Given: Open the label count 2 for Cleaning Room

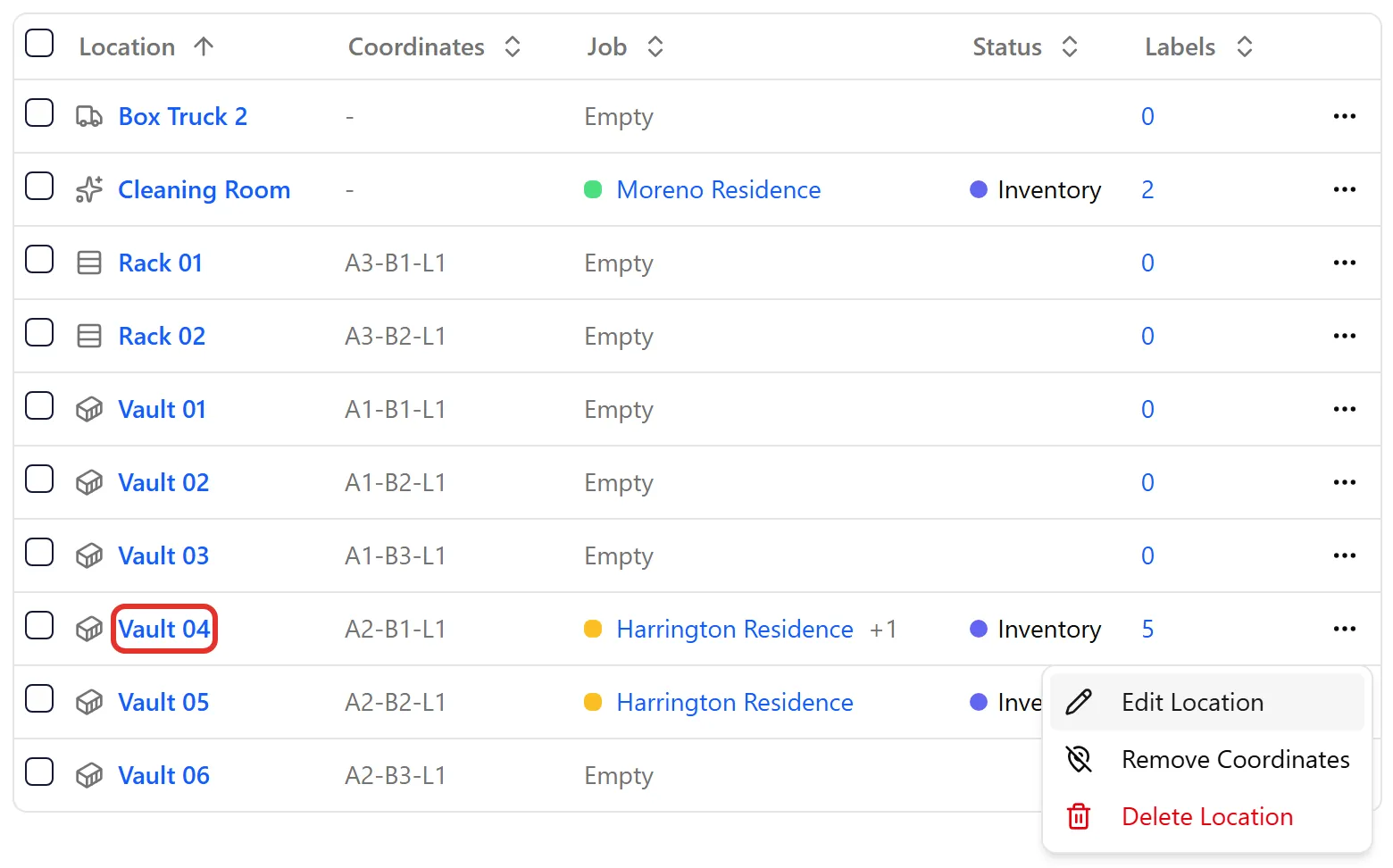Looking at the screenshot, I should pyautogui.click(x=1147, y=189).
